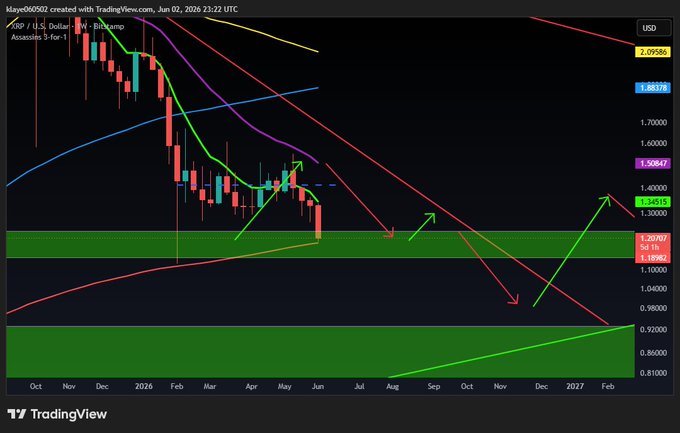Click 0.92000 on the price axis
680x433 pixels.
click(x=654, y=330)
